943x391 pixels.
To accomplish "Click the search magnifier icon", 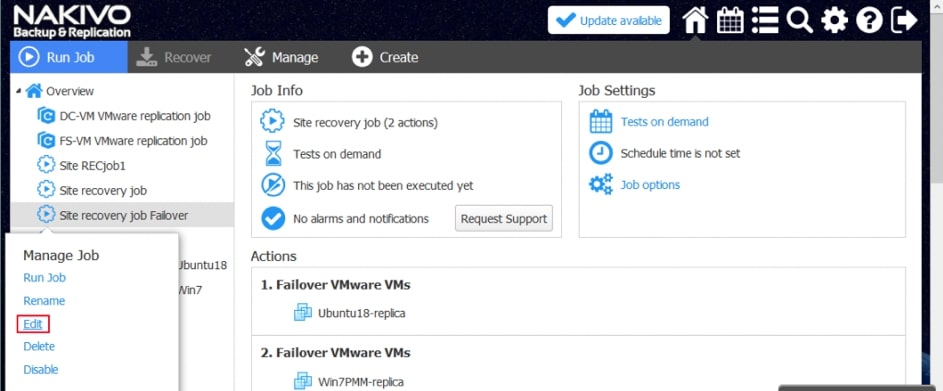I will point(799,20).
